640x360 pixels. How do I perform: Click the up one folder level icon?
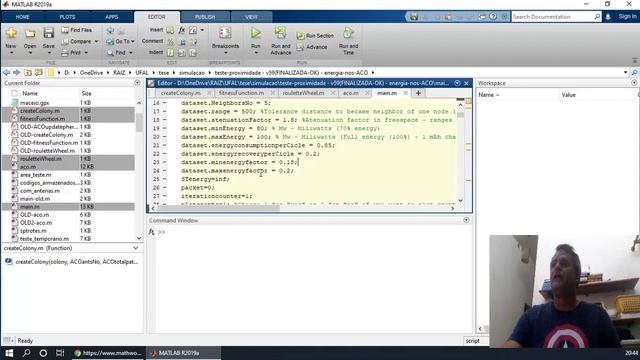pyautogui.click(x=28, y=73)
